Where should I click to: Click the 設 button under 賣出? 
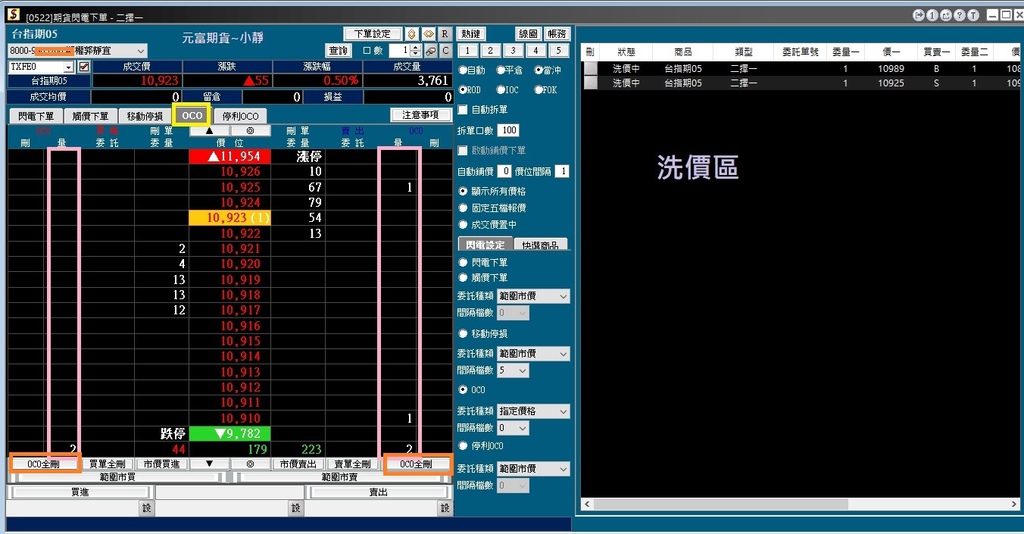pyautogui.click(x=445, y=508)
